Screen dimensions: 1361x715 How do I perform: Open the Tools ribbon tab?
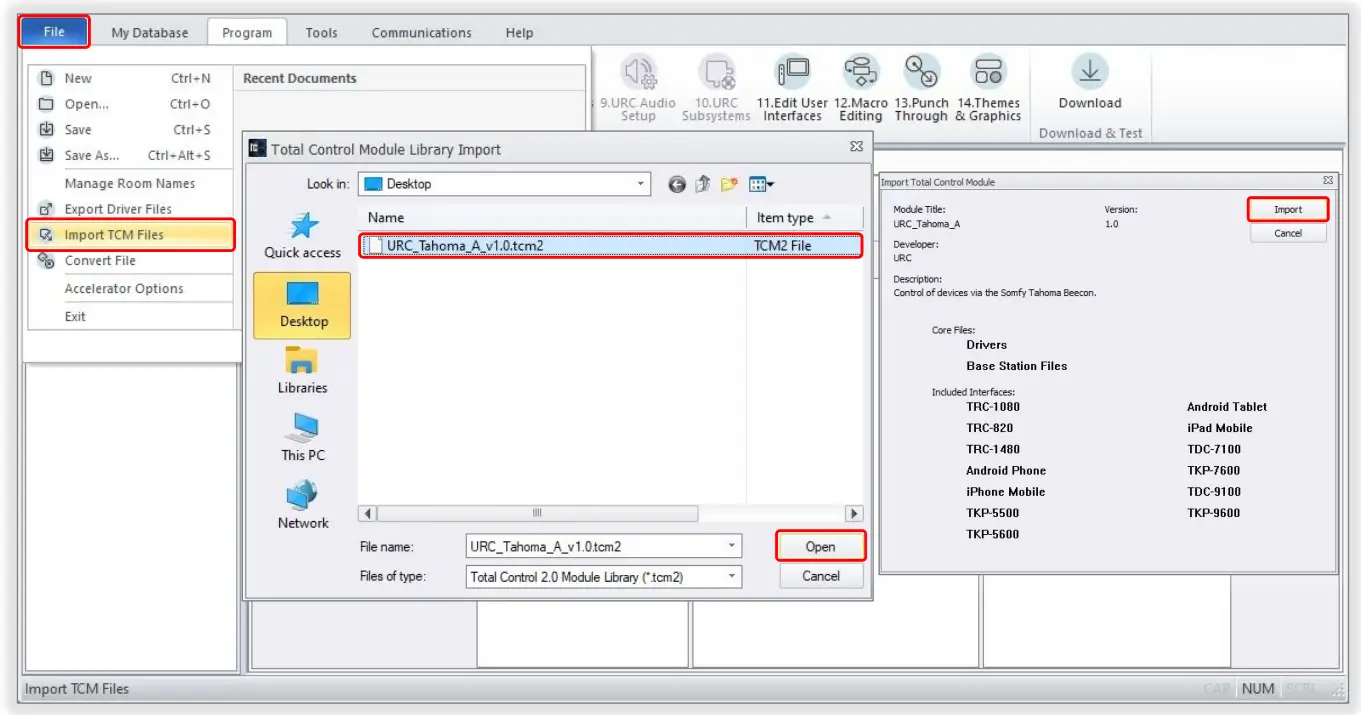(x=321, y=32)
